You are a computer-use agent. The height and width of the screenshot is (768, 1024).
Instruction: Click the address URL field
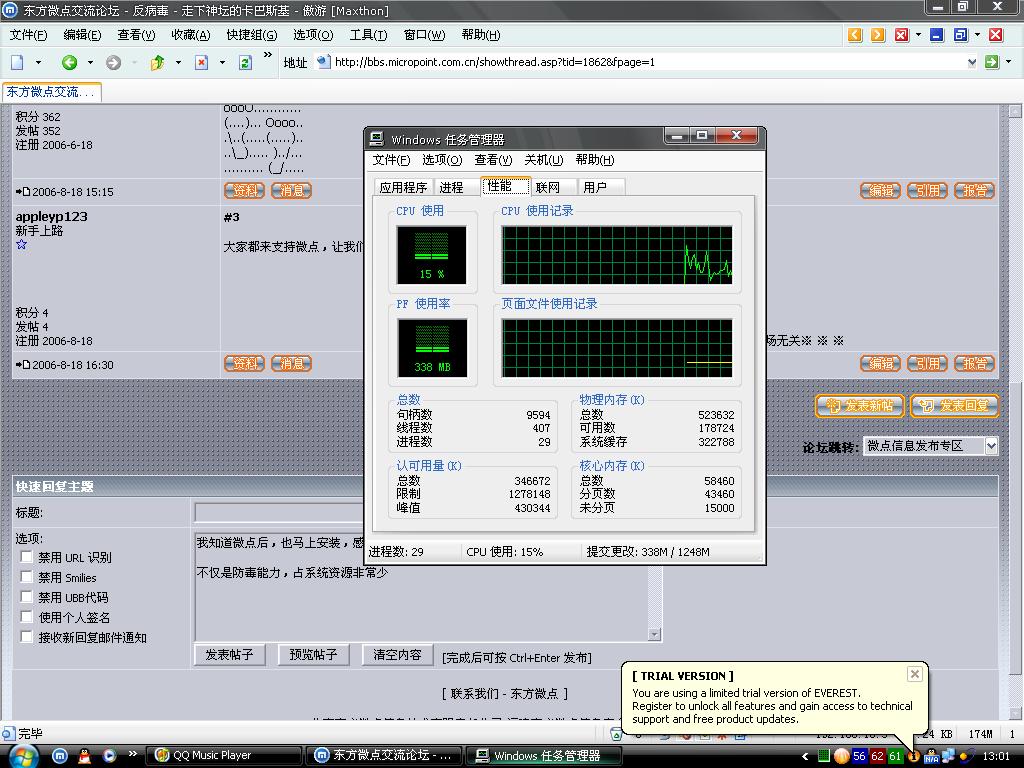pyautogui.click(x=648, y=62)
